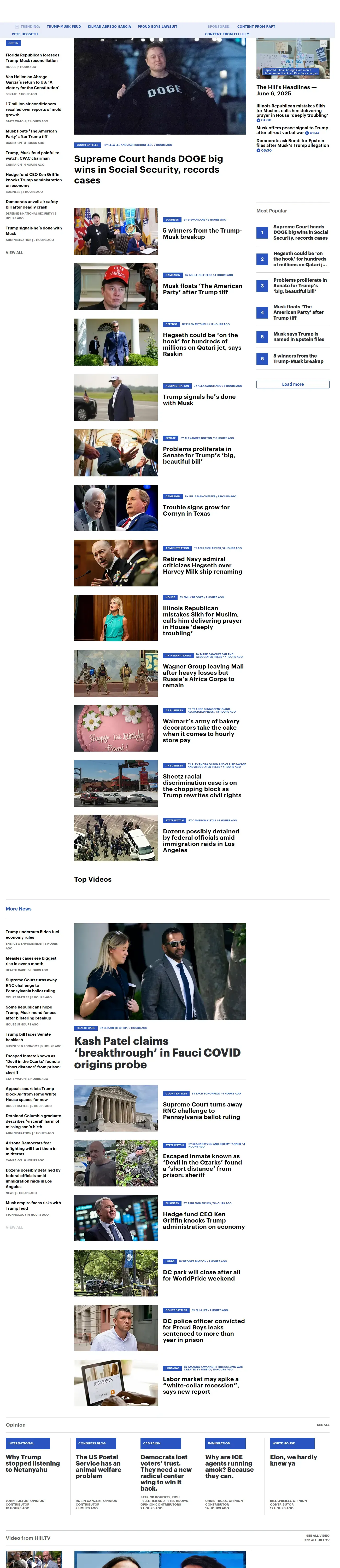Open Supreme Court DOGE big wins headline
340x1568 pixels.
(148, 169)
